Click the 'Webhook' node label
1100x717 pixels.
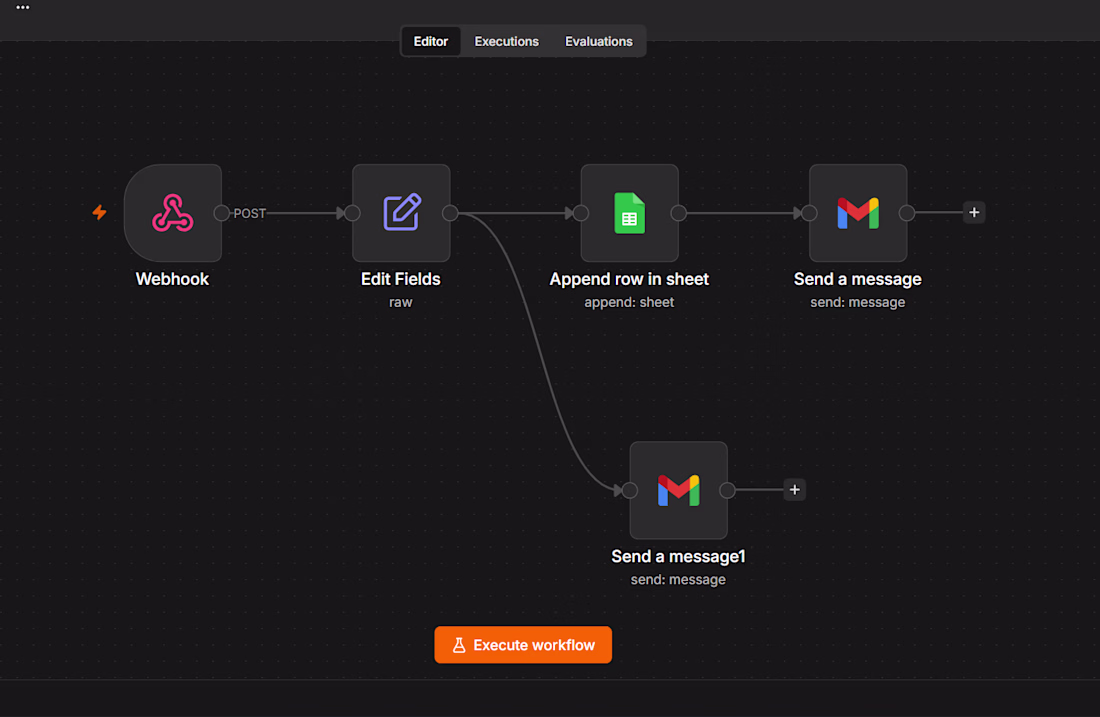point(173,279)
